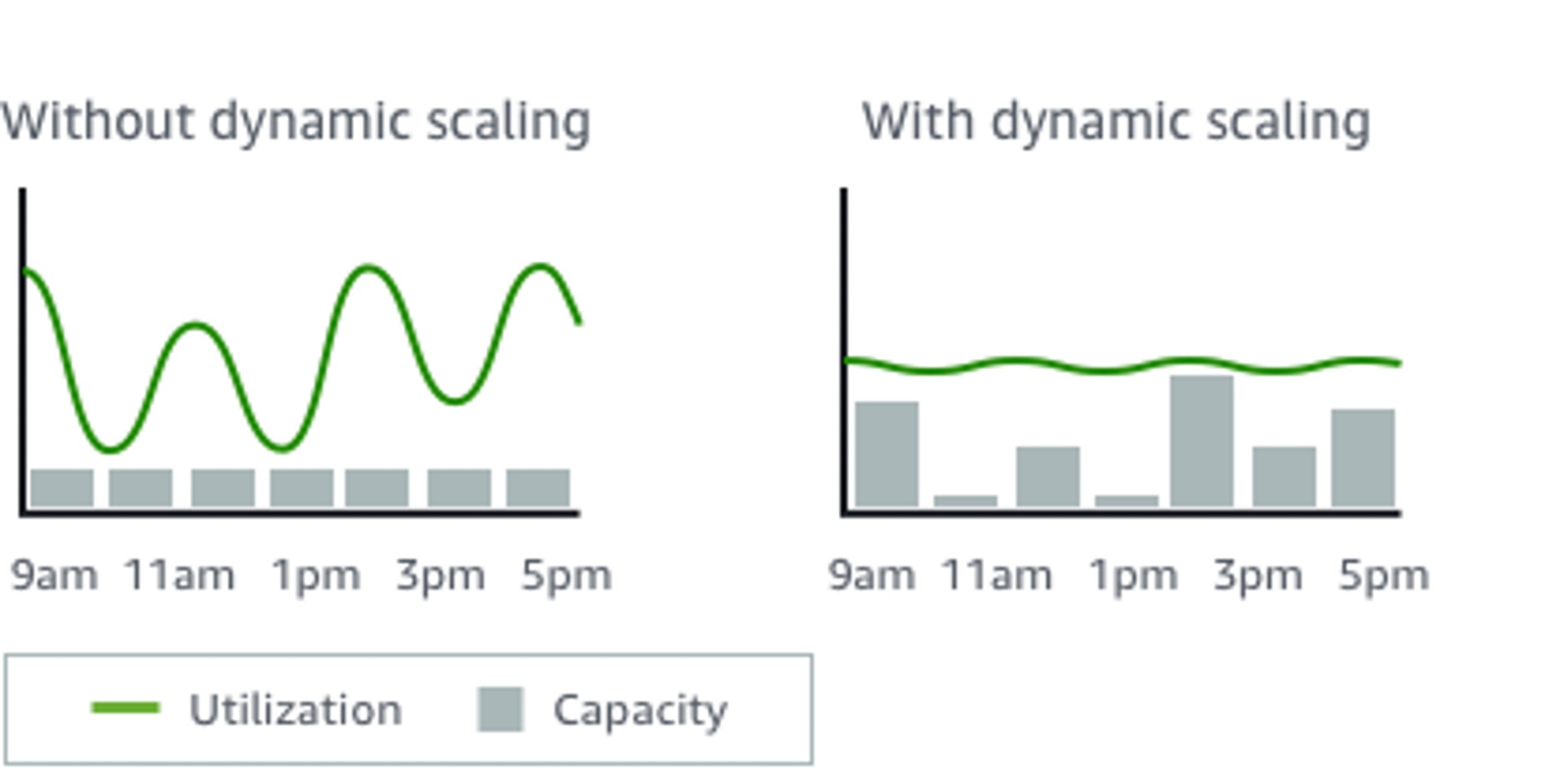Click 9am label under With dynamic scaling chart
Viewport: 1559px width, 784px height.
pos(872,576)
